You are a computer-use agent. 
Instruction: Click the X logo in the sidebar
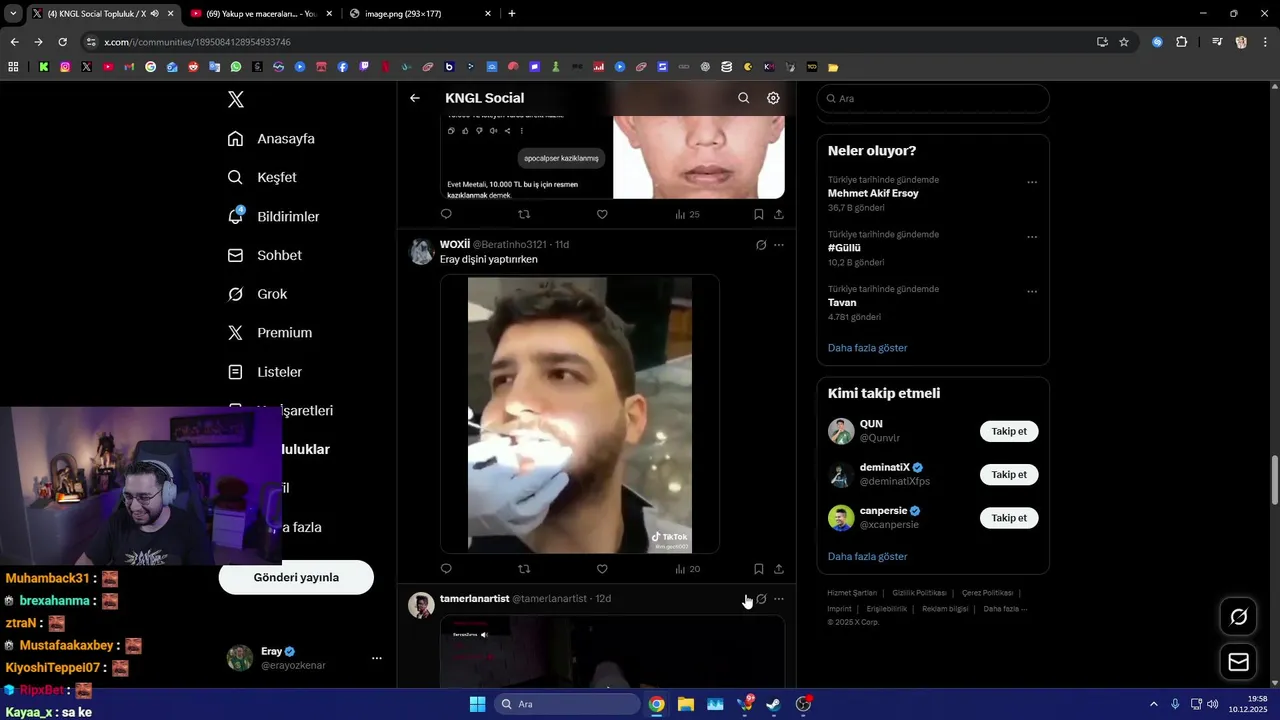pyautogui.click(x=236, y=99)
